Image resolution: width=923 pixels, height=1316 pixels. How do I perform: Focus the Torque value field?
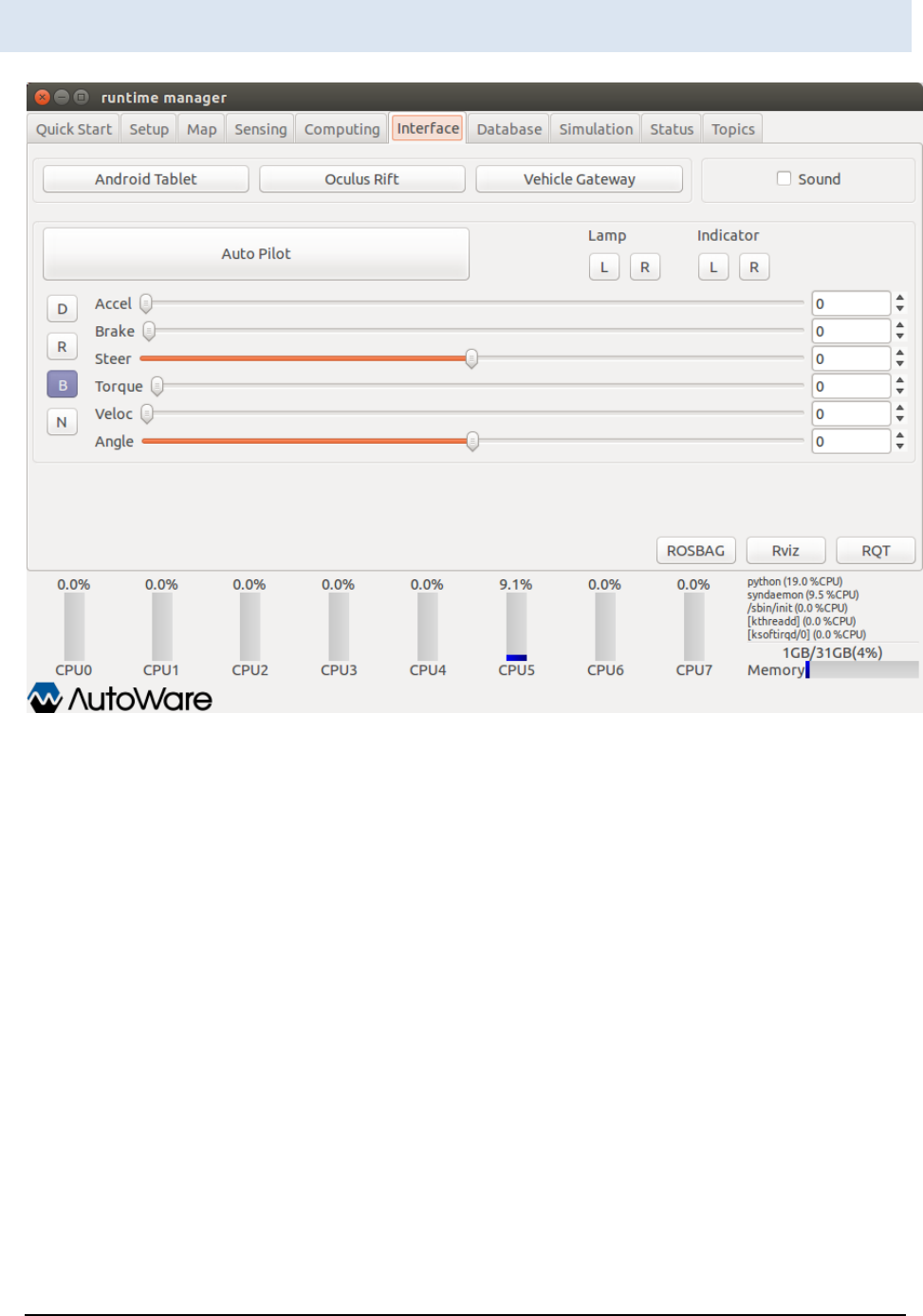851,386
